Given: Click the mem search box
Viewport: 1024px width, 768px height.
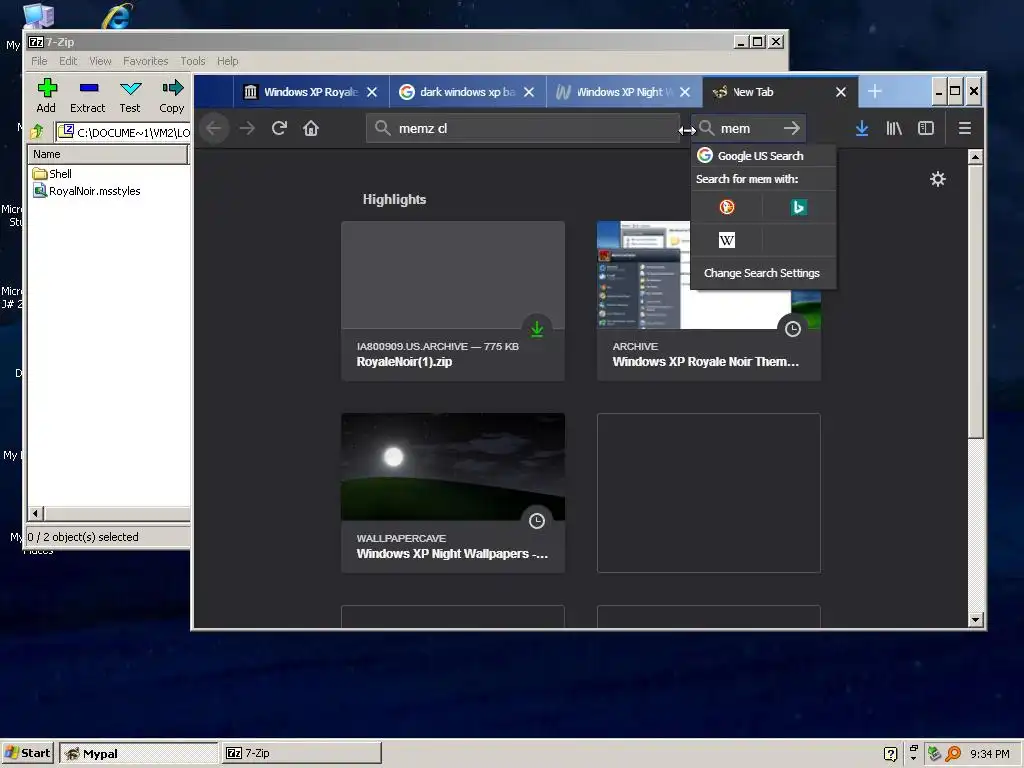Looking at the screenshot, I should pos(748,128).
